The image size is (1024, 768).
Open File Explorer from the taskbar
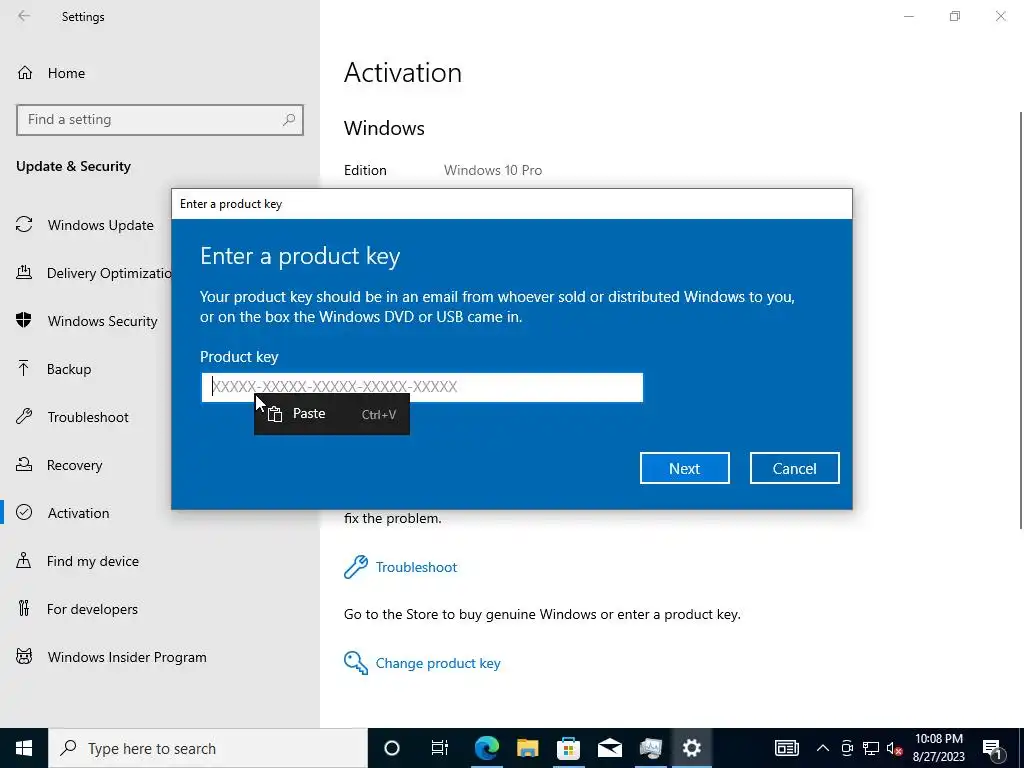[528, 748]
